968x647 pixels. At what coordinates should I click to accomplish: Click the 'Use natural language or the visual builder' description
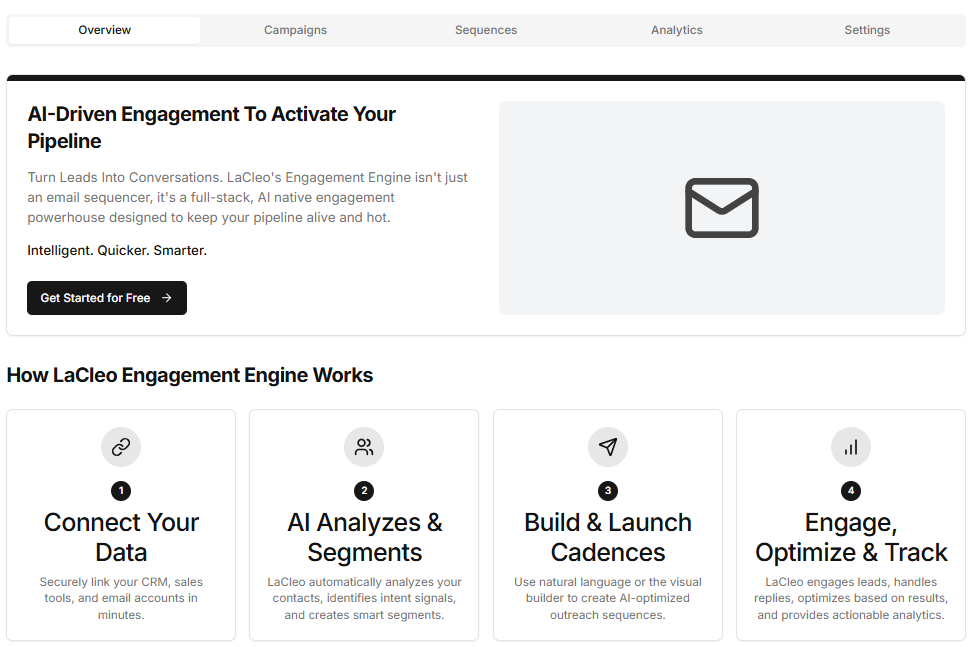(608, 598)
